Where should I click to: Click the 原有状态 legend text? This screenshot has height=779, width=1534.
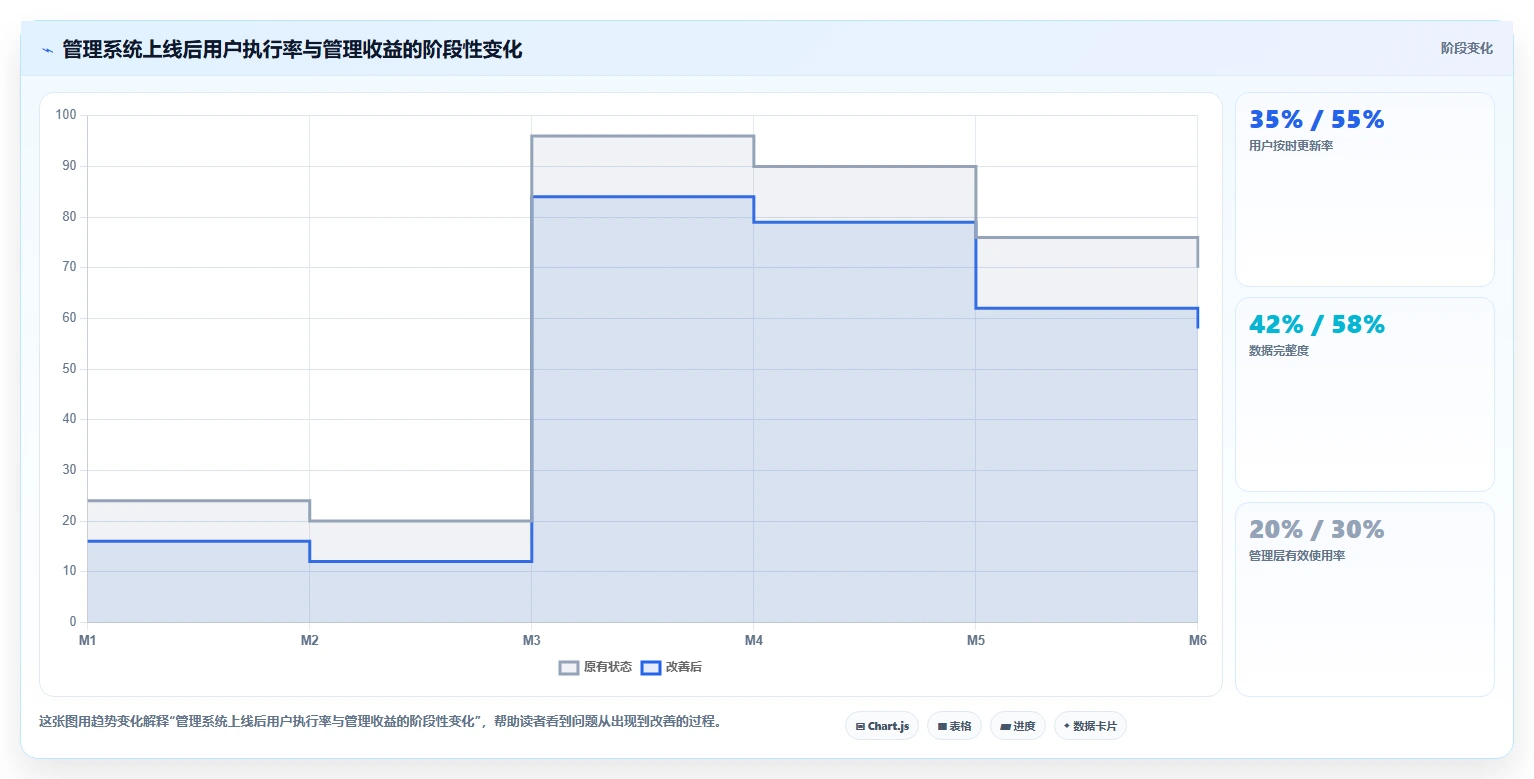pos(608,667)
